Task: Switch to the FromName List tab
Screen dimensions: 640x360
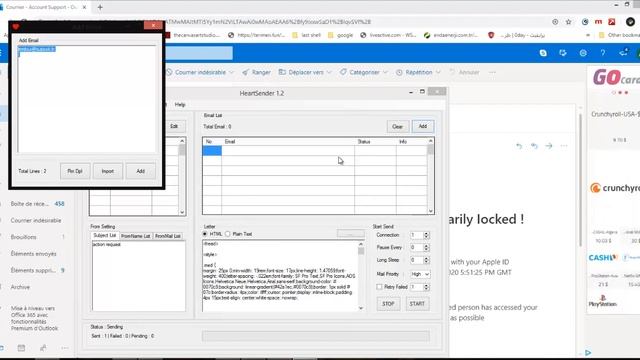Action: click(x=136, y=236)
